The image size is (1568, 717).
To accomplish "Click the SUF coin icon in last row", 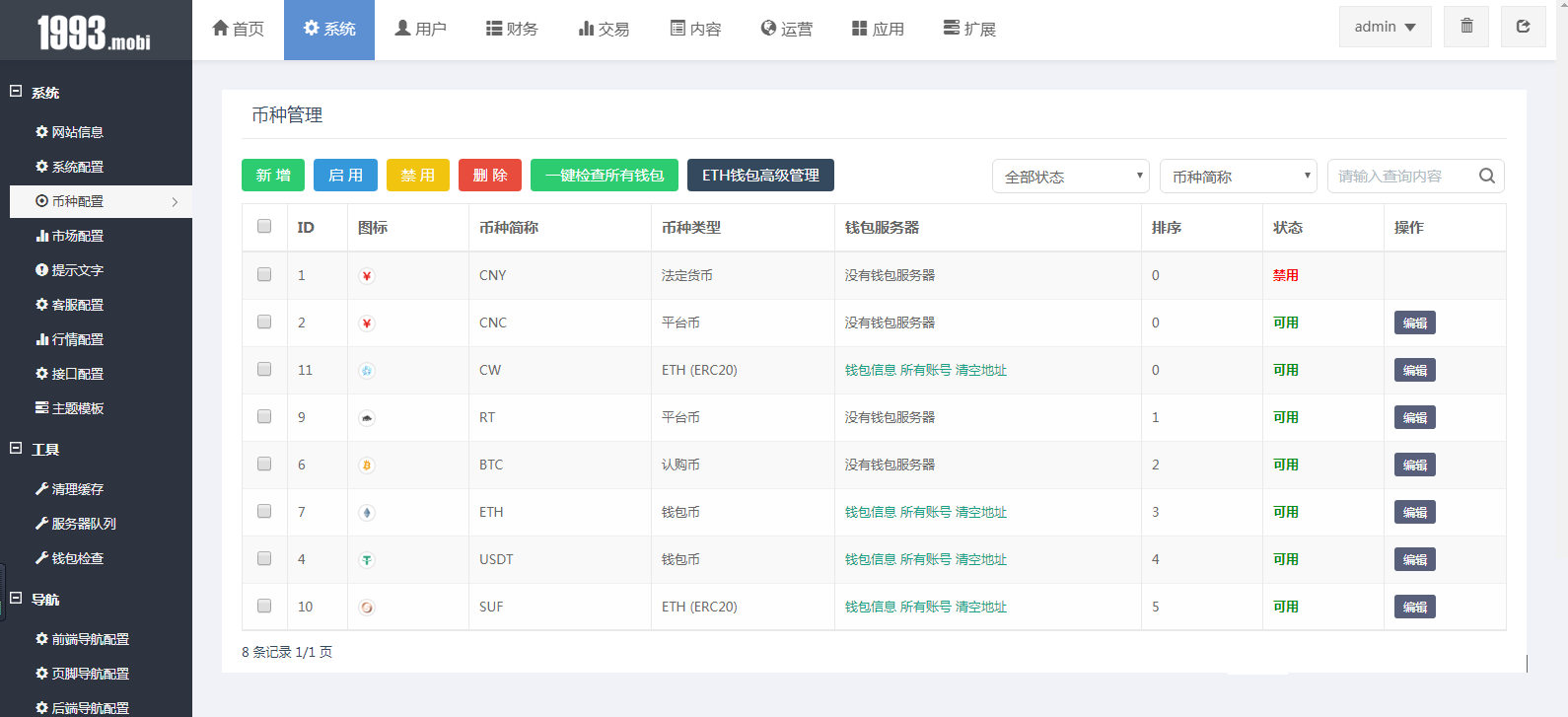I will (367, 608).
